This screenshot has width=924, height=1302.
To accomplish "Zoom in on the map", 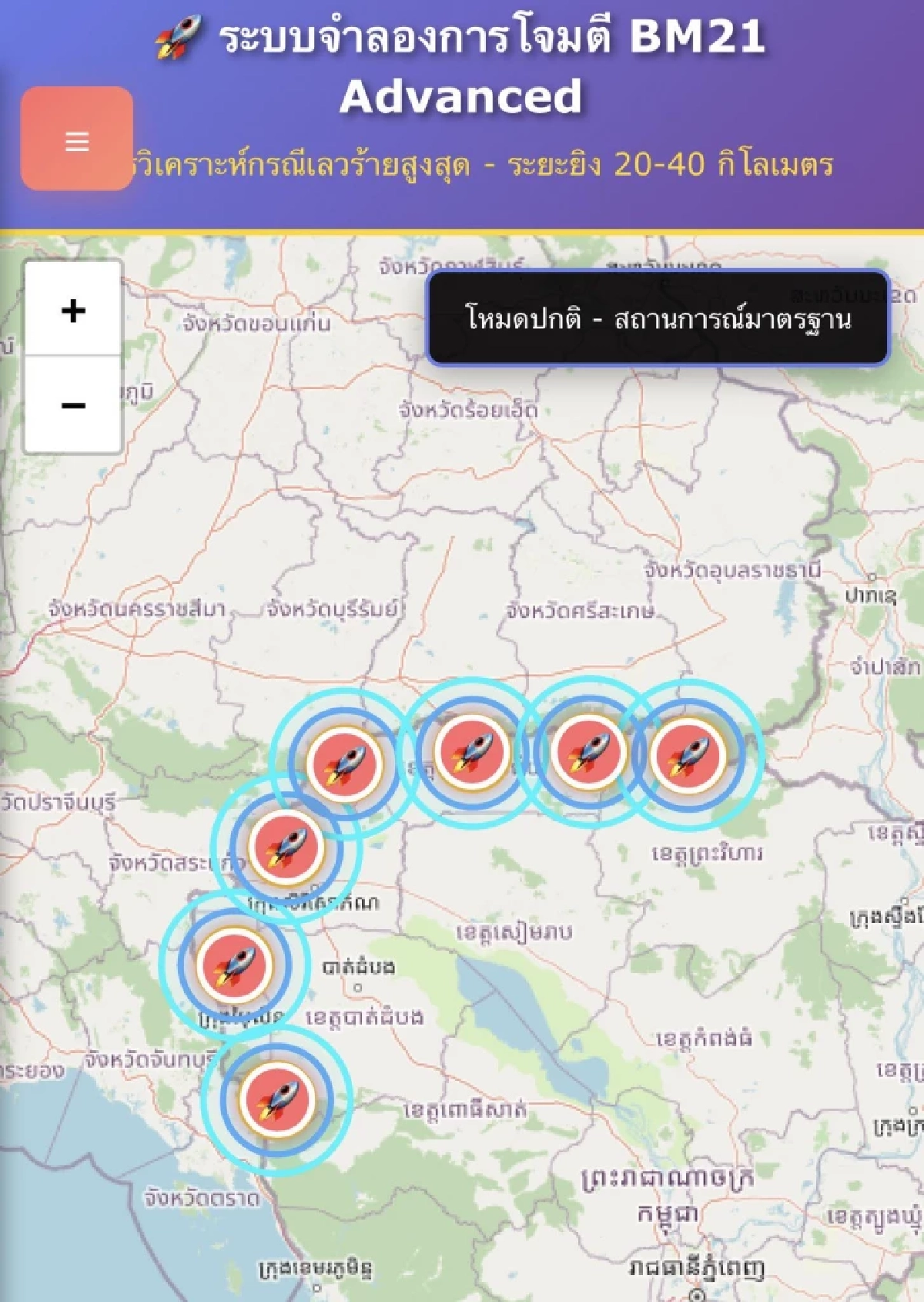I will click(73, 310).
